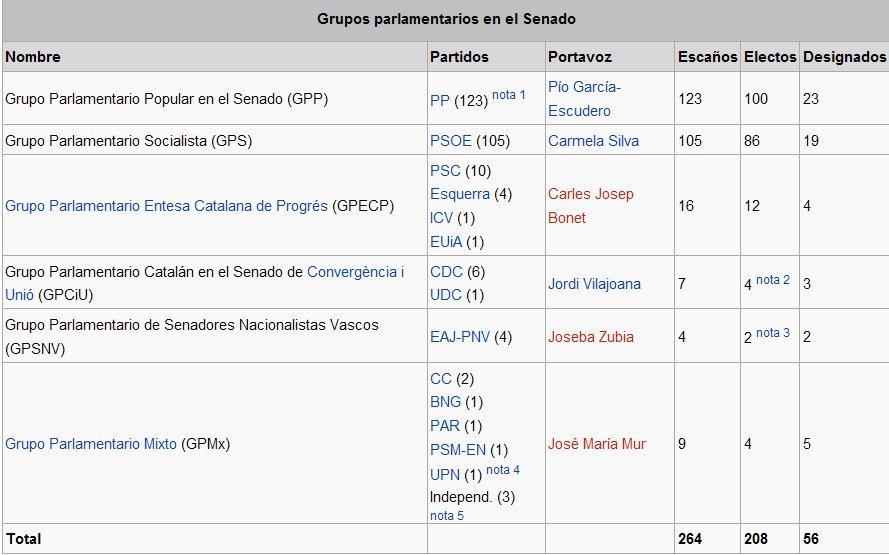The image size is (889, 555).
Task: Click the Convergència i Unió link
Action: point(205,283)
